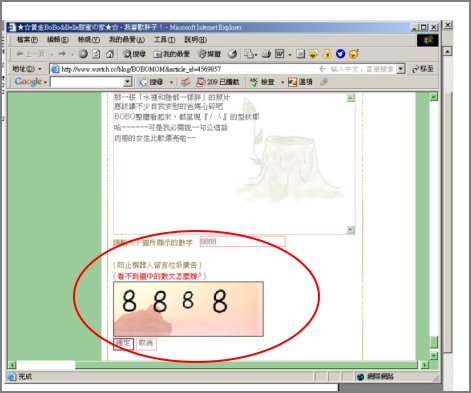Open the File (檔案) menu
The image size is (471, 393).
coord(27,40)
